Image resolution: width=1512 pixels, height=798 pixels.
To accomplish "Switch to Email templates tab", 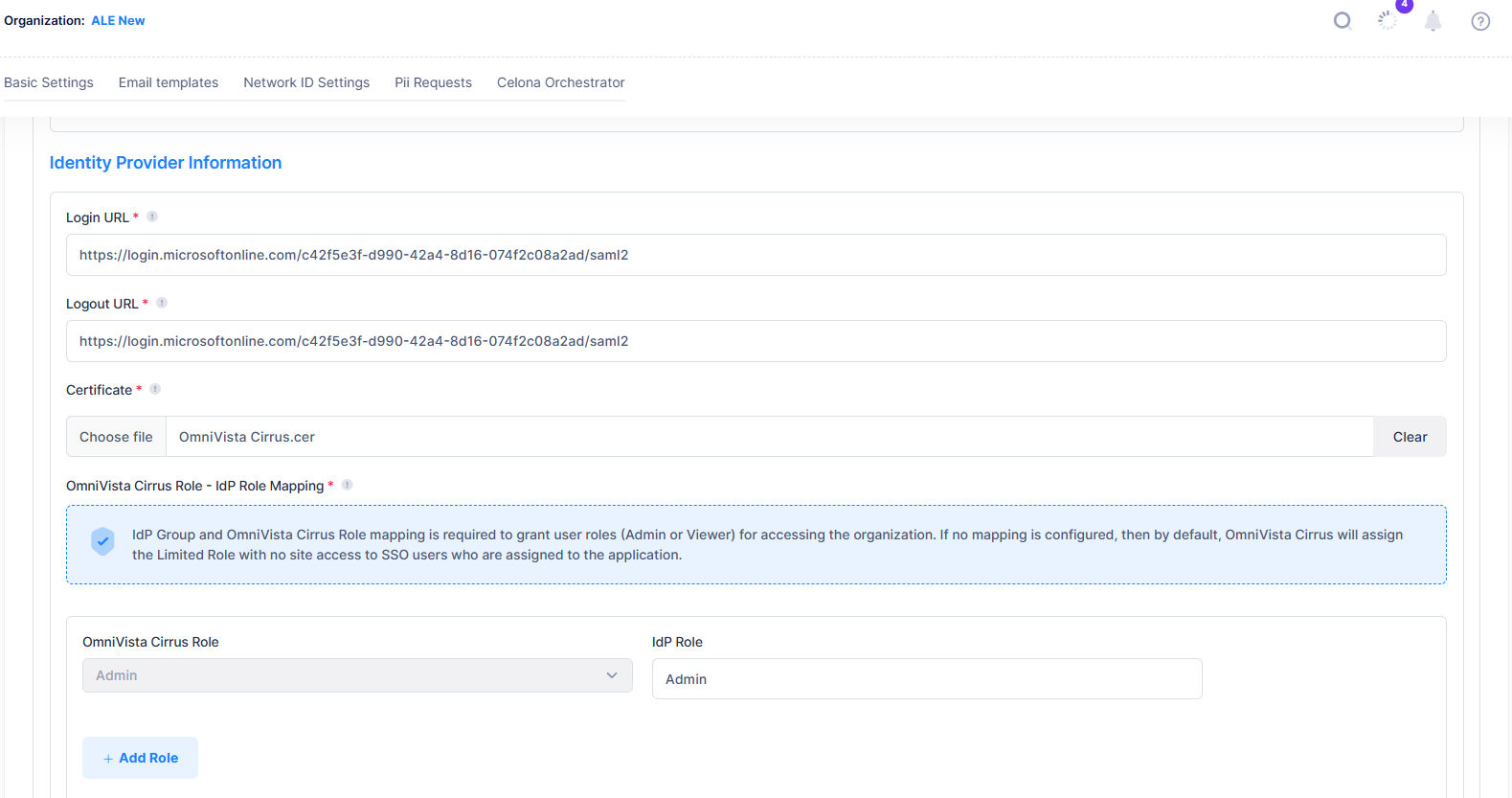I will pyautogui.click(x=169, y=82).
